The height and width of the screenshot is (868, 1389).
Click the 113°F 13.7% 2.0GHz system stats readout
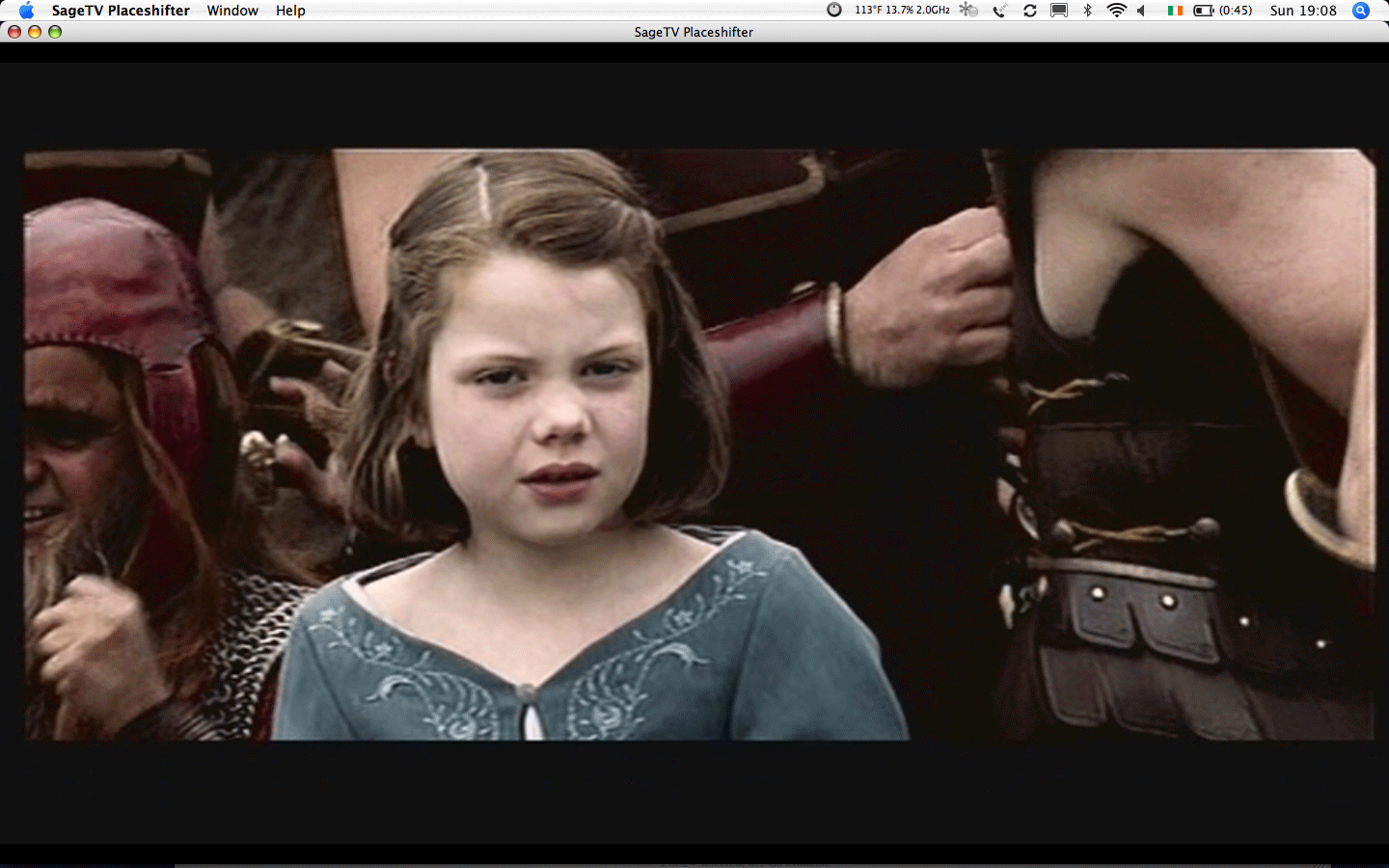point(902,11)
